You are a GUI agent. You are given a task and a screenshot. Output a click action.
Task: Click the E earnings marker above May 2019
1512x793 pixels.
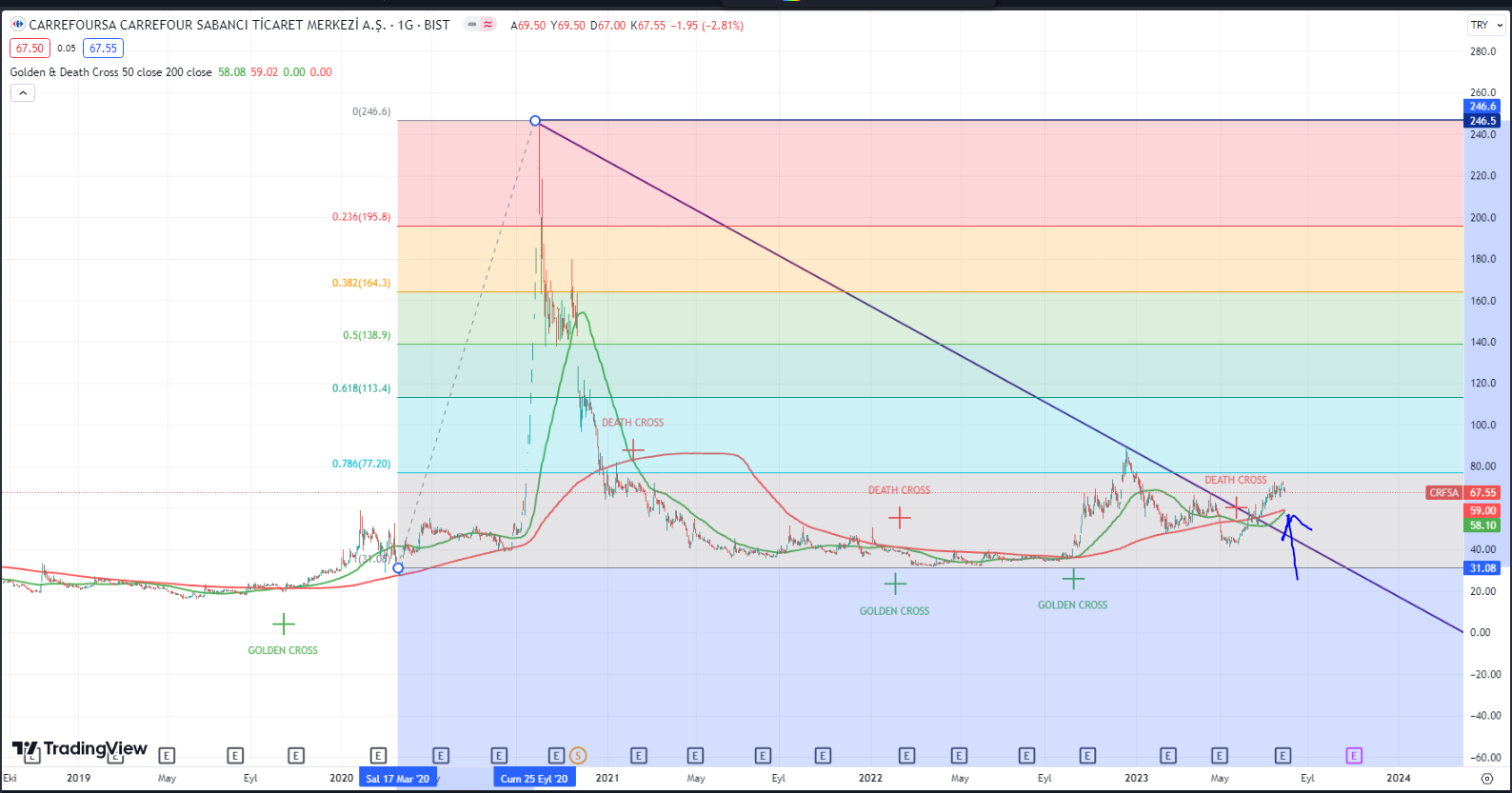[x=167, y=756]
